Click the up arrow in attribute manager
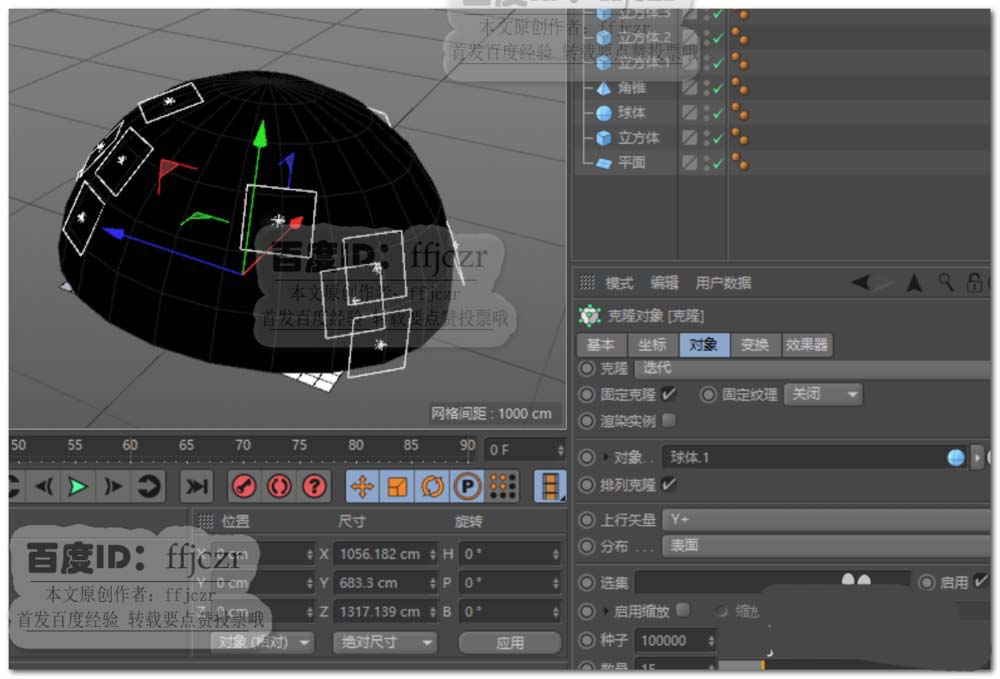The height and width of the screenshot is (679, 1000). [x=914, y=283]
